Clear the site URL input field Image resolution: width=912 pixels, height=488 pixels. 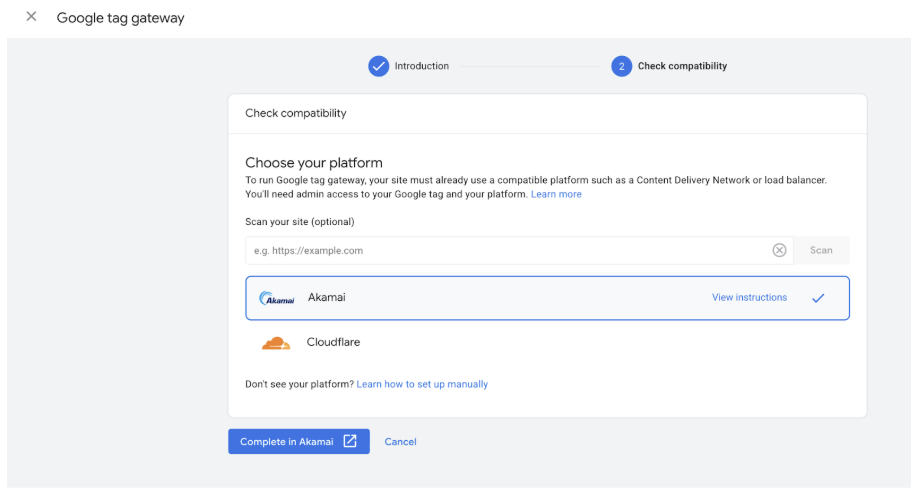pyautogui.click(x=779, y=250)
